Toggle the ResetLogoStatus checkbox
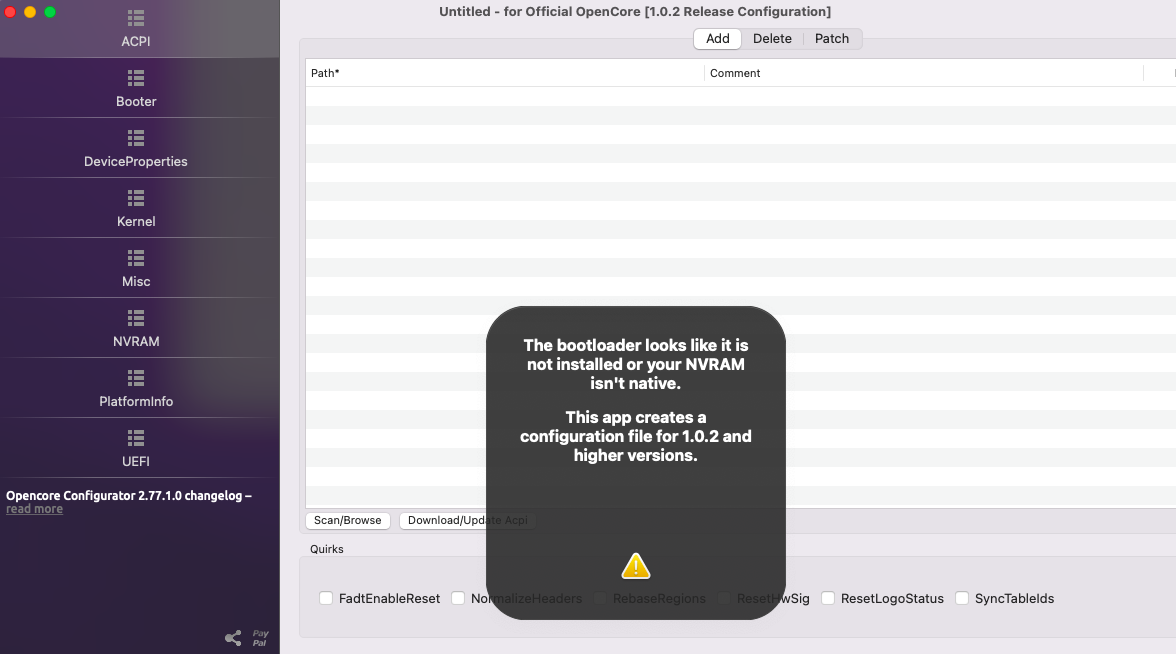The height and width of the screenshot is (654, 1176). point(828,598)
